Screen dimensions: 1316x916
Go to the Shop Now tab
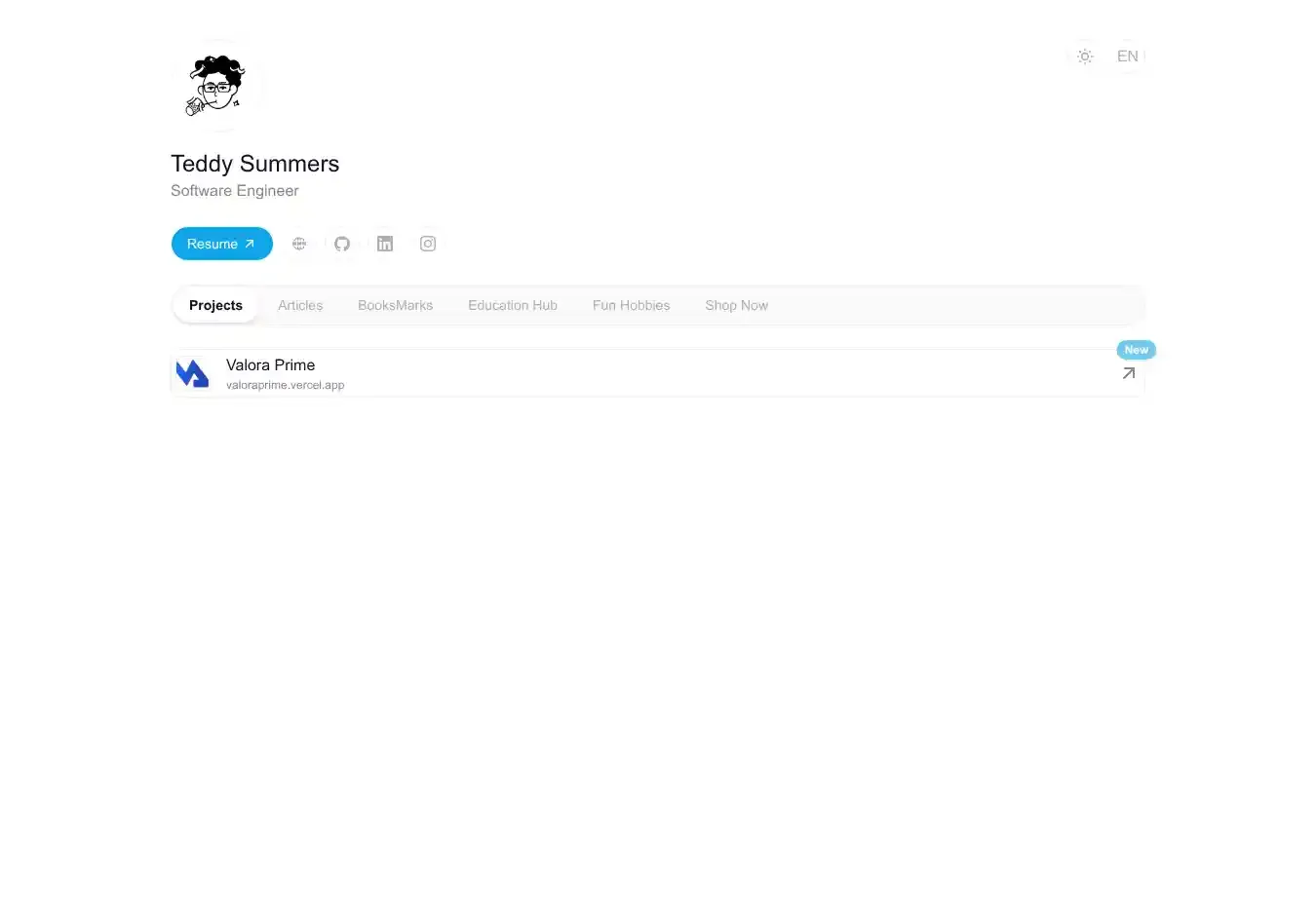click(x=737, y=305)
